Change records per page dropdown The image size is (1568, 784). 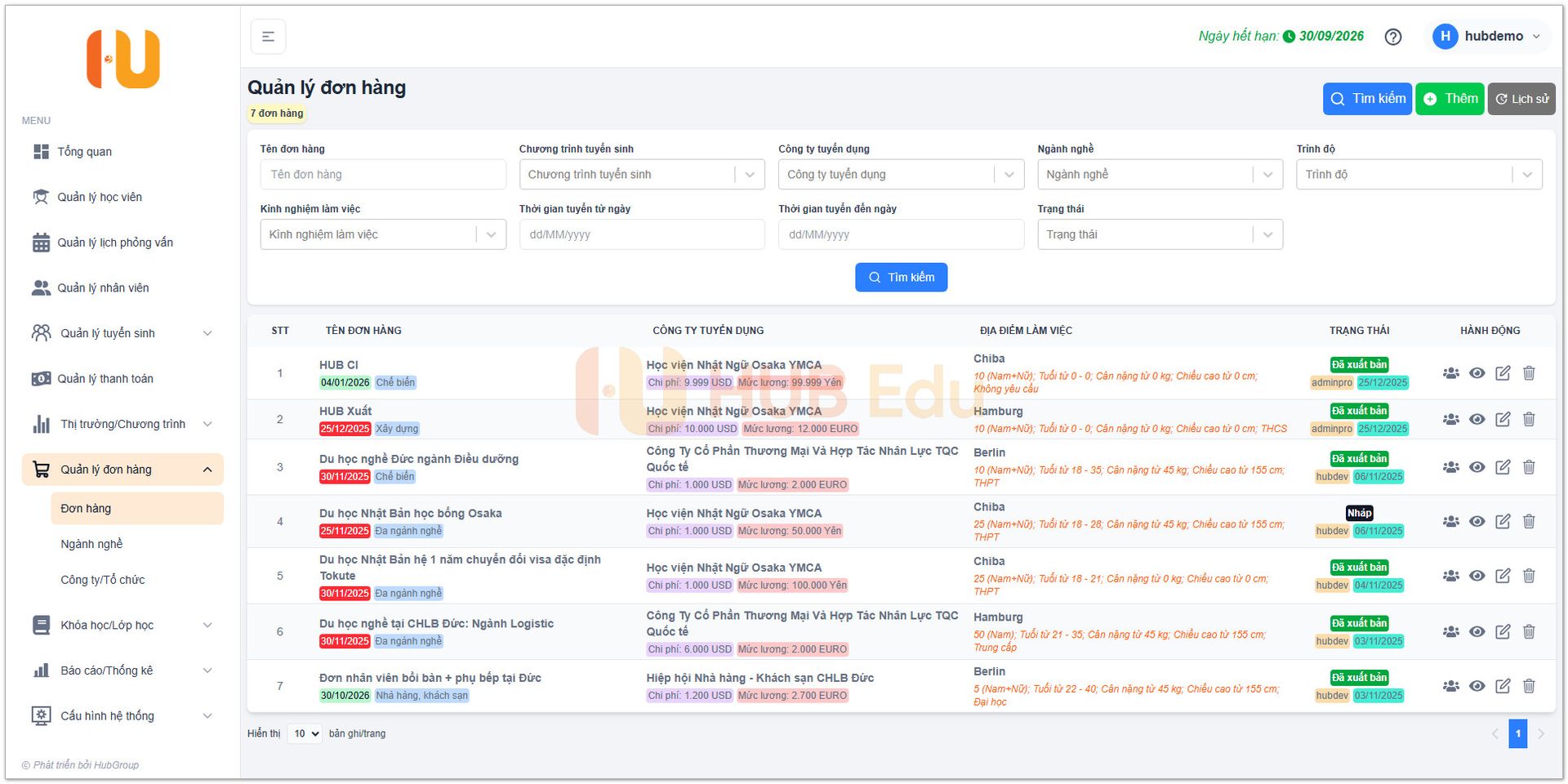pos(305,733)
